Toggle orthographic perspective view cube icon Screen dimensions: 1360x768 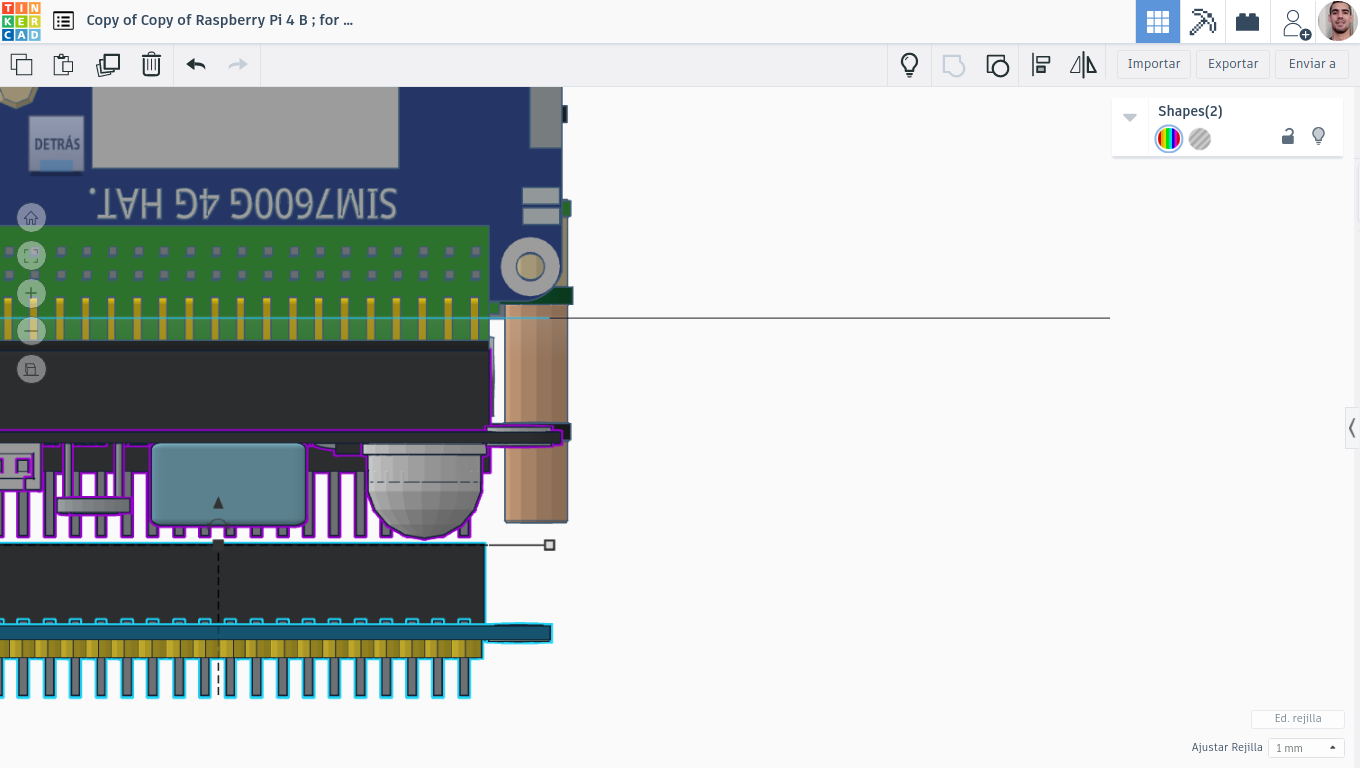pos(31,369)
